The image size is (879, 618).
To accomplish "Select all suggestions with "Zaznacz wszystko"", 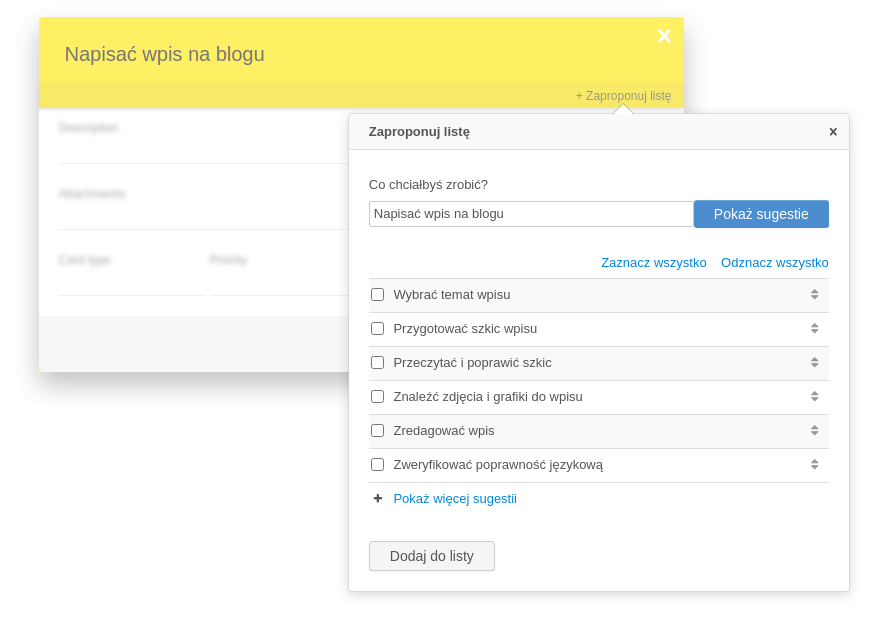I will pos(654,262).
